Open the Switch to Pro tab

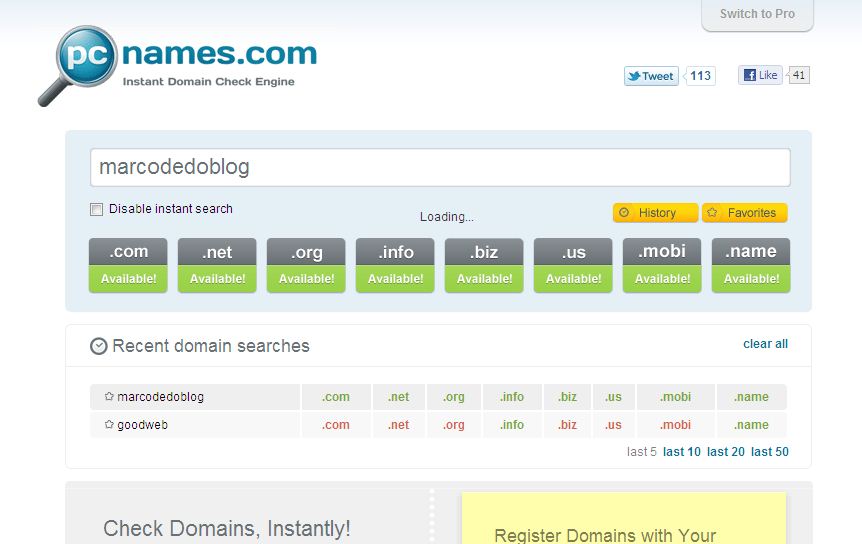click(x=758, y=15)
